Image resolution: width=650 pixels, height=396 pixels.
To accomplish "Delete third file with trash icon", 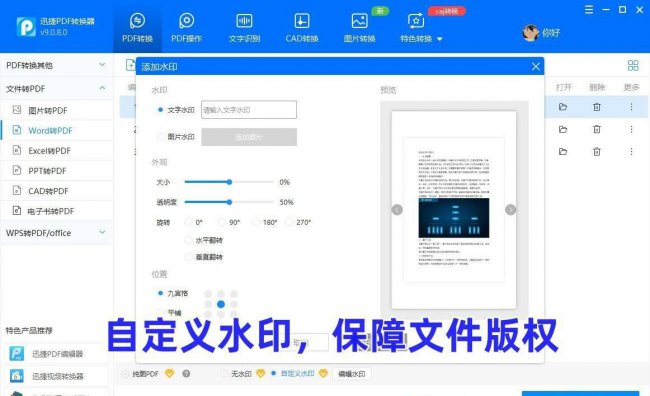I will point(597,151).
